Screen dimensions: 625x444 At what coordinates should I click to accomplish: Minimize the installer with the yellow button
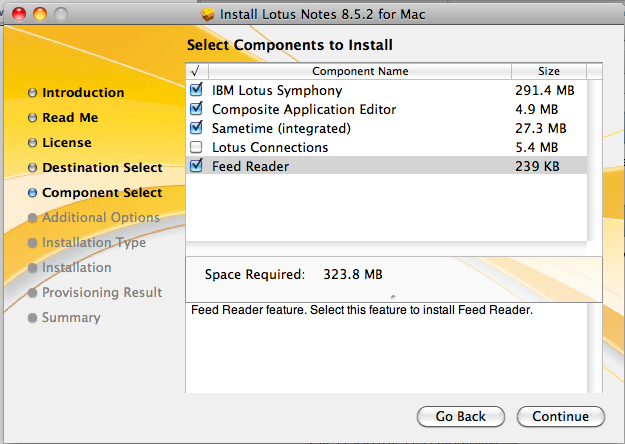[40, 14]
